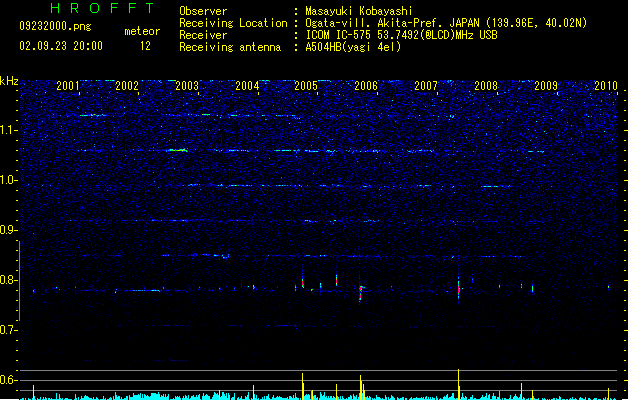The image size is (629, 400).
Task: Click the Observer label
Action: point(203,11)
